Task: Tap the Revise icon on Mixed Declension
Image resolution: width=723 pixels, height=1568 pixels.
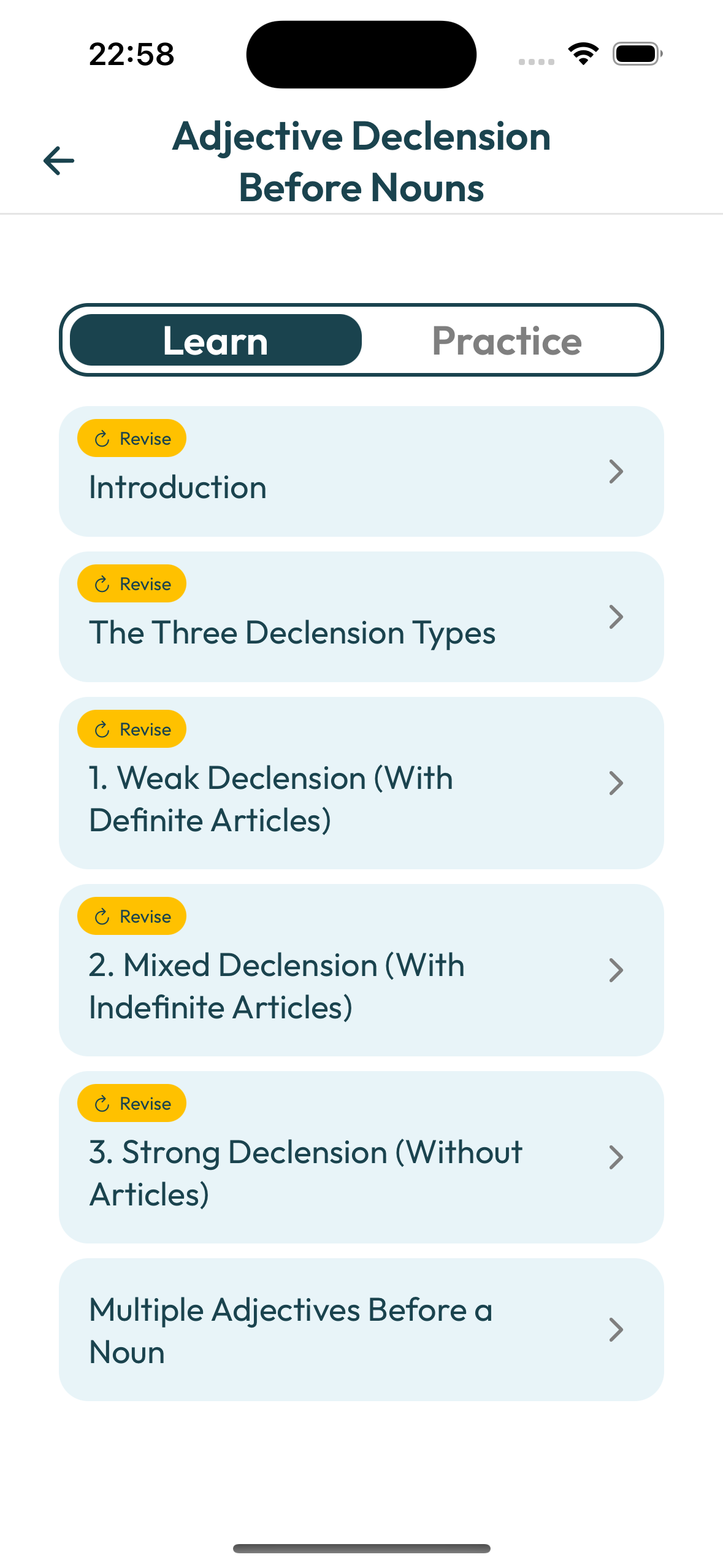Action: coord(102,917)
